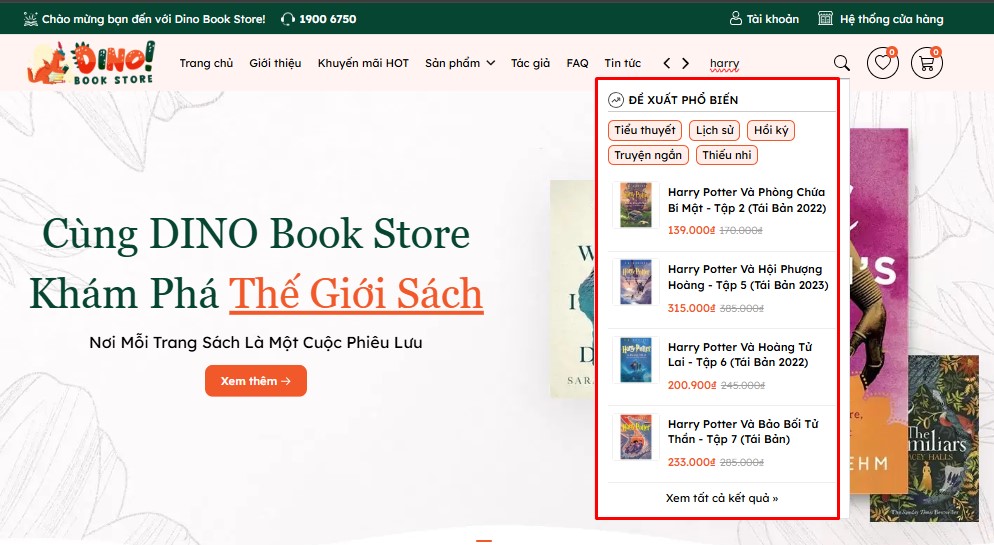Open Xem tất cả kết quả link
This screenshot has height=545, width=994.
[722, 498]
